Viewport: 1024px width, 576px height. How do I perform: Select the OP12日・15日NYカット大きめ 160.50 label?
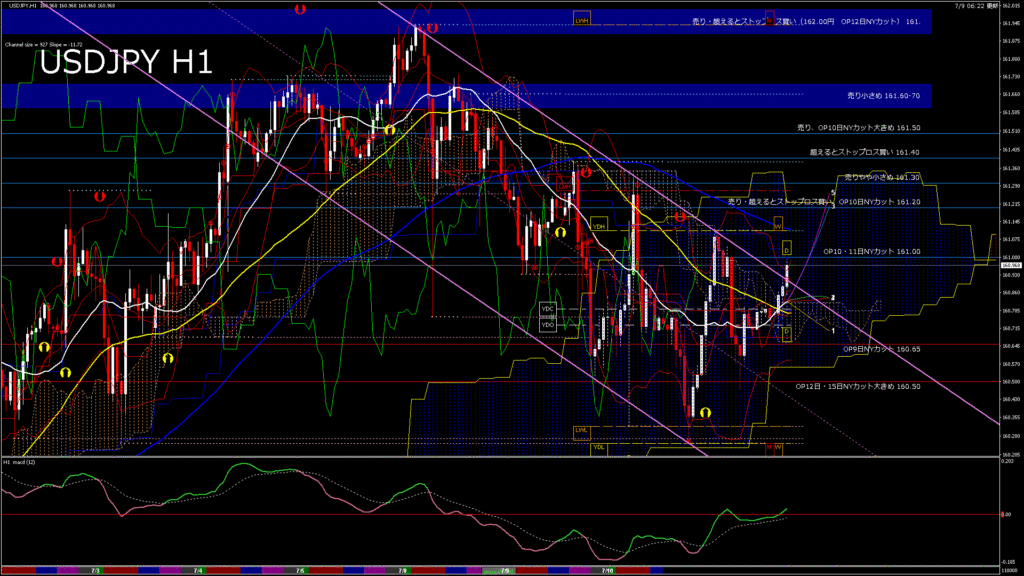857,386
